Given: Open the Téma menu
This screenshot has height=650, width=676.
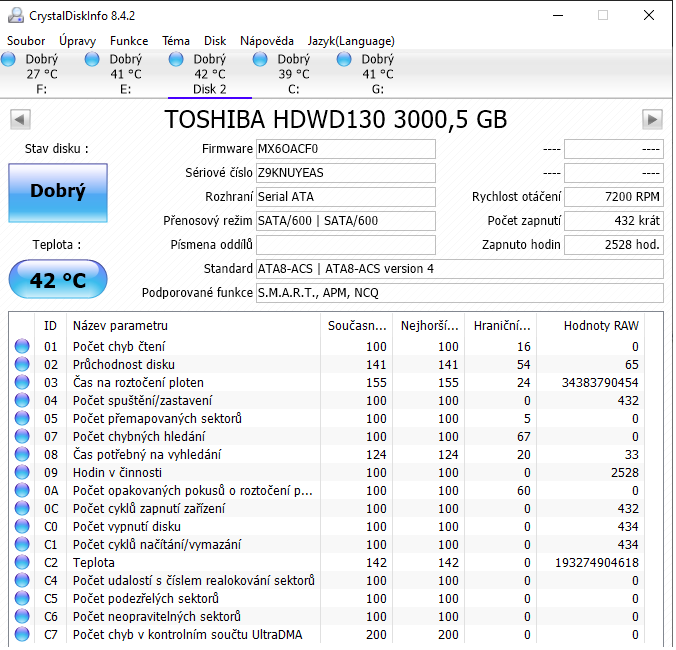Looking at the screenshot, I should [x=176, y=41].
